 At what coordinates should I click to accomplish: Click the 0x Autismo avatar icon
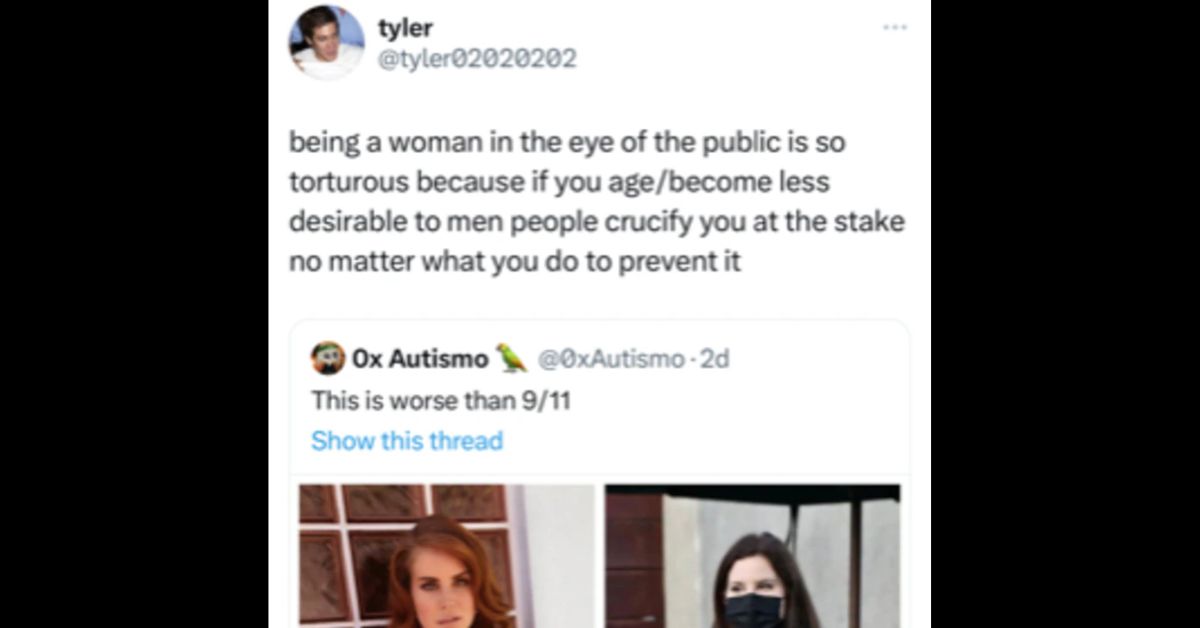(x=328, y=358)
